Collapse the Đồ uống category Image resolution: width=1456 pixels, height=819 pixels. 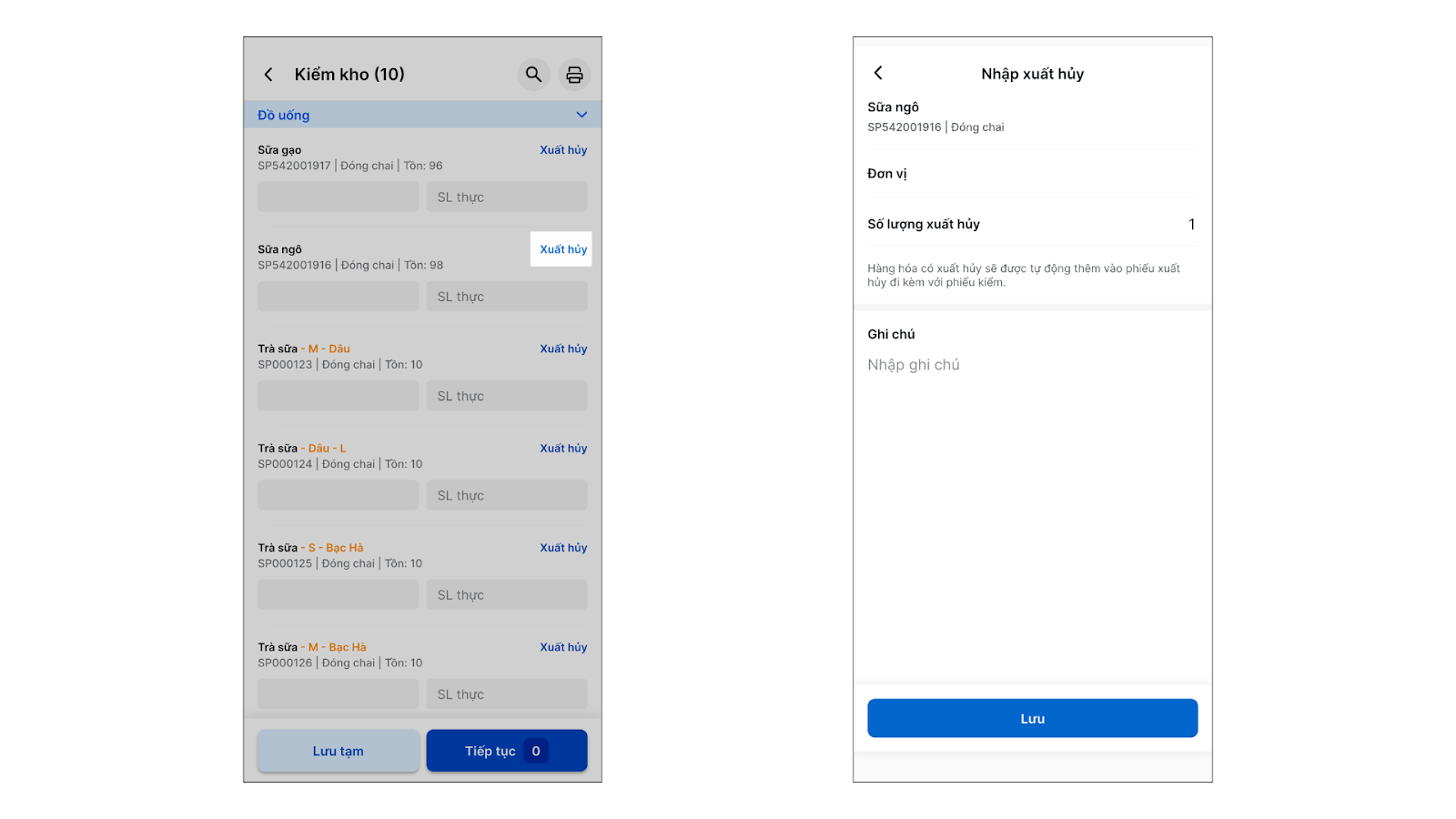pos(581,115)
